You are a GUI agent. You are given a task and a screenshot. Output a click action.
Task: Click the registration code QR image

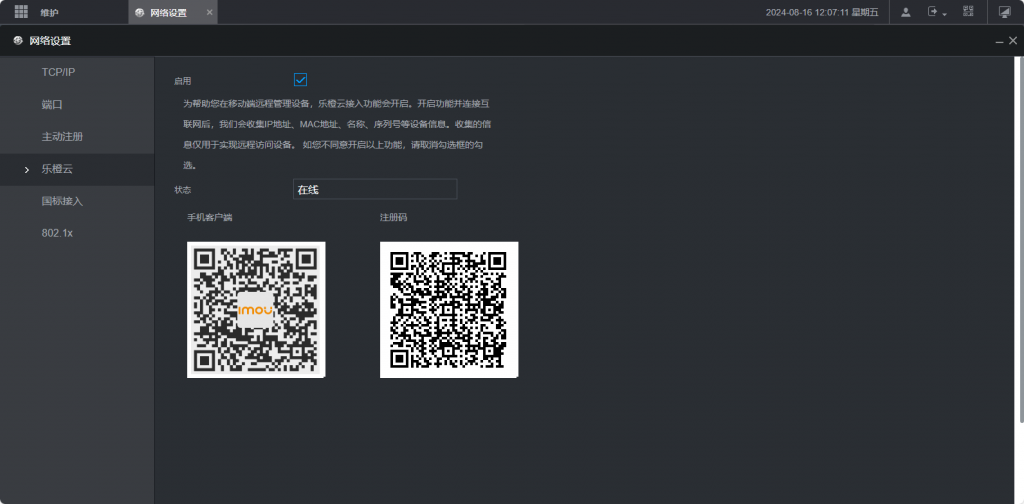pos(449,310)
